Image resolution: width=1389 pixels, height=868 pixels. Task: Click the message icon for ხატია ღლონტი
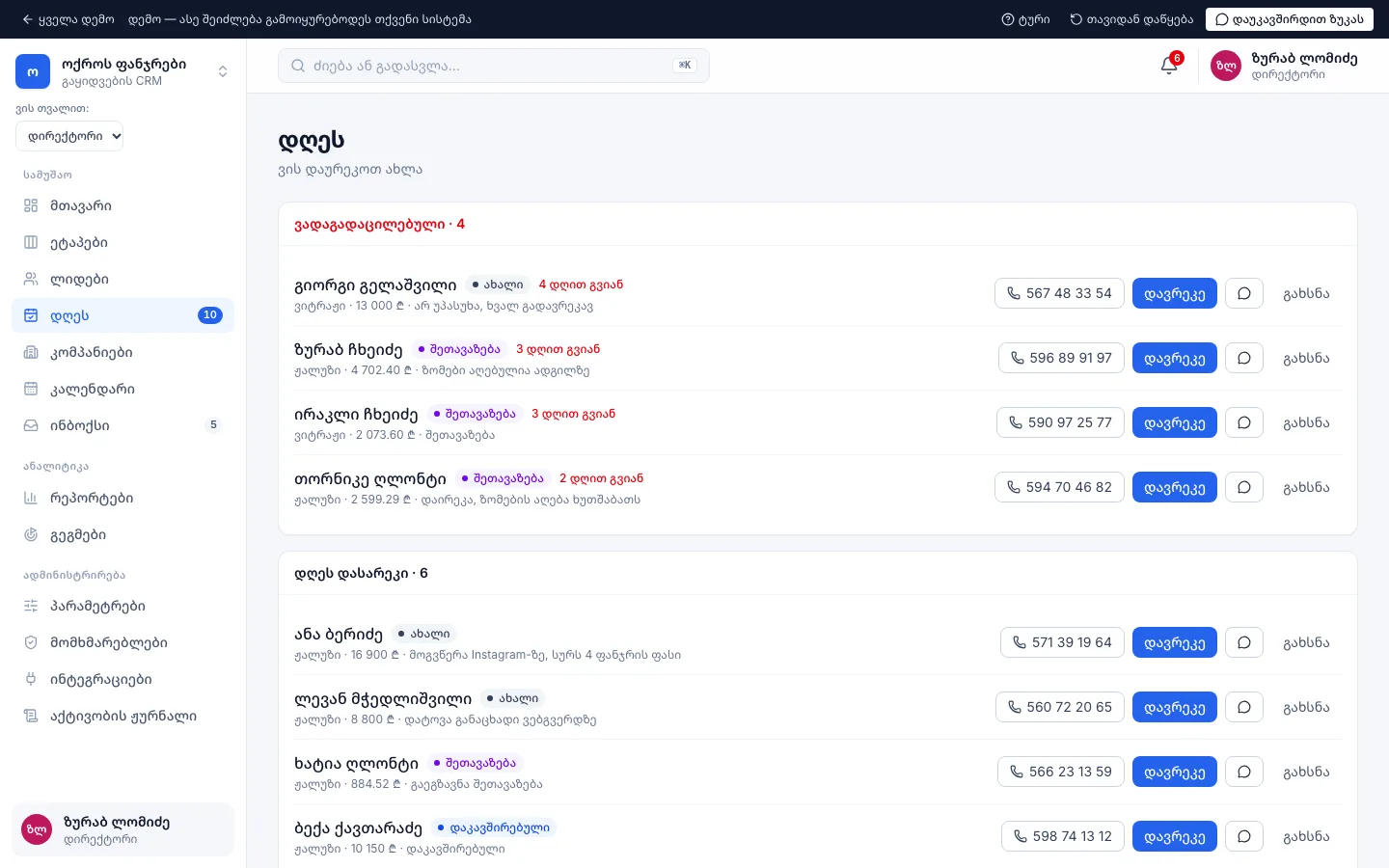point(1244,772)
